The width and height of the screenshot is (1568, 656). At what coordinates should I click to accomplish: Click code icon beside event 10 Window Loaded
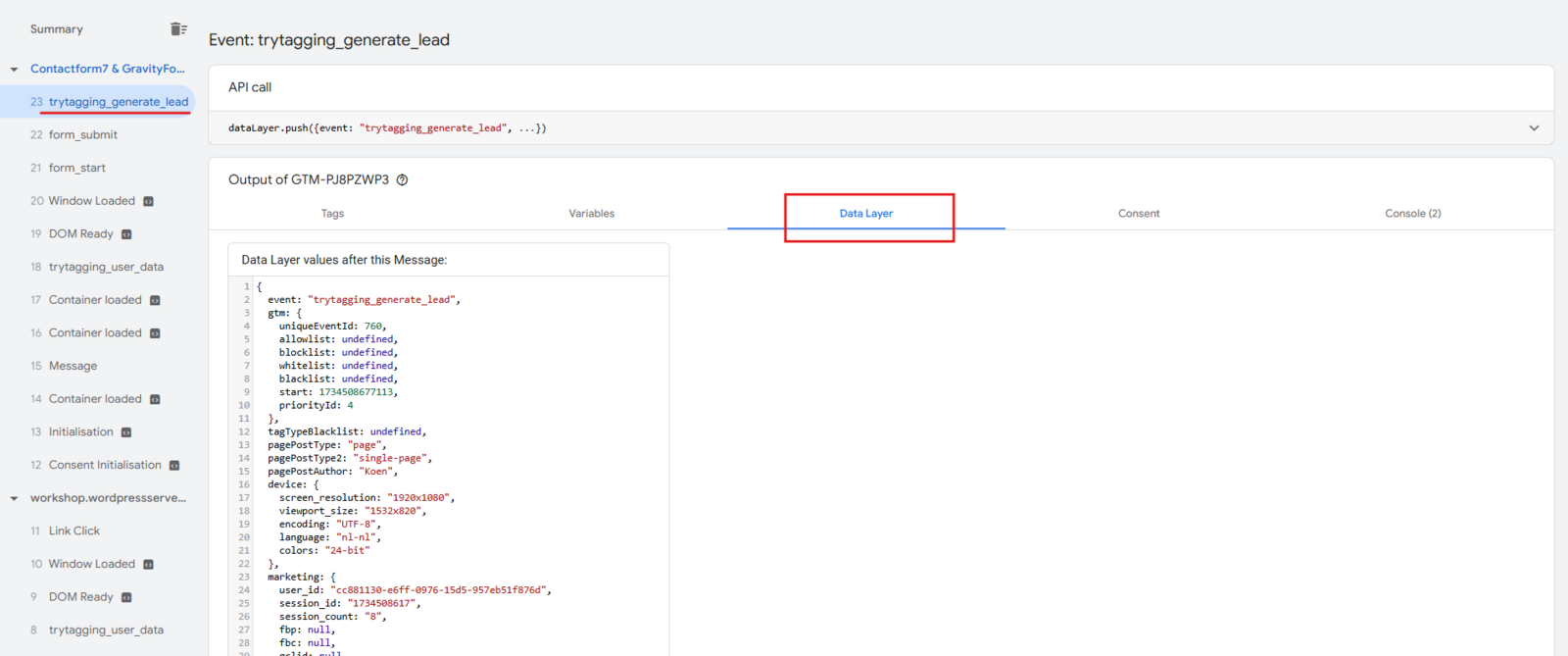(x=149, y=565)
